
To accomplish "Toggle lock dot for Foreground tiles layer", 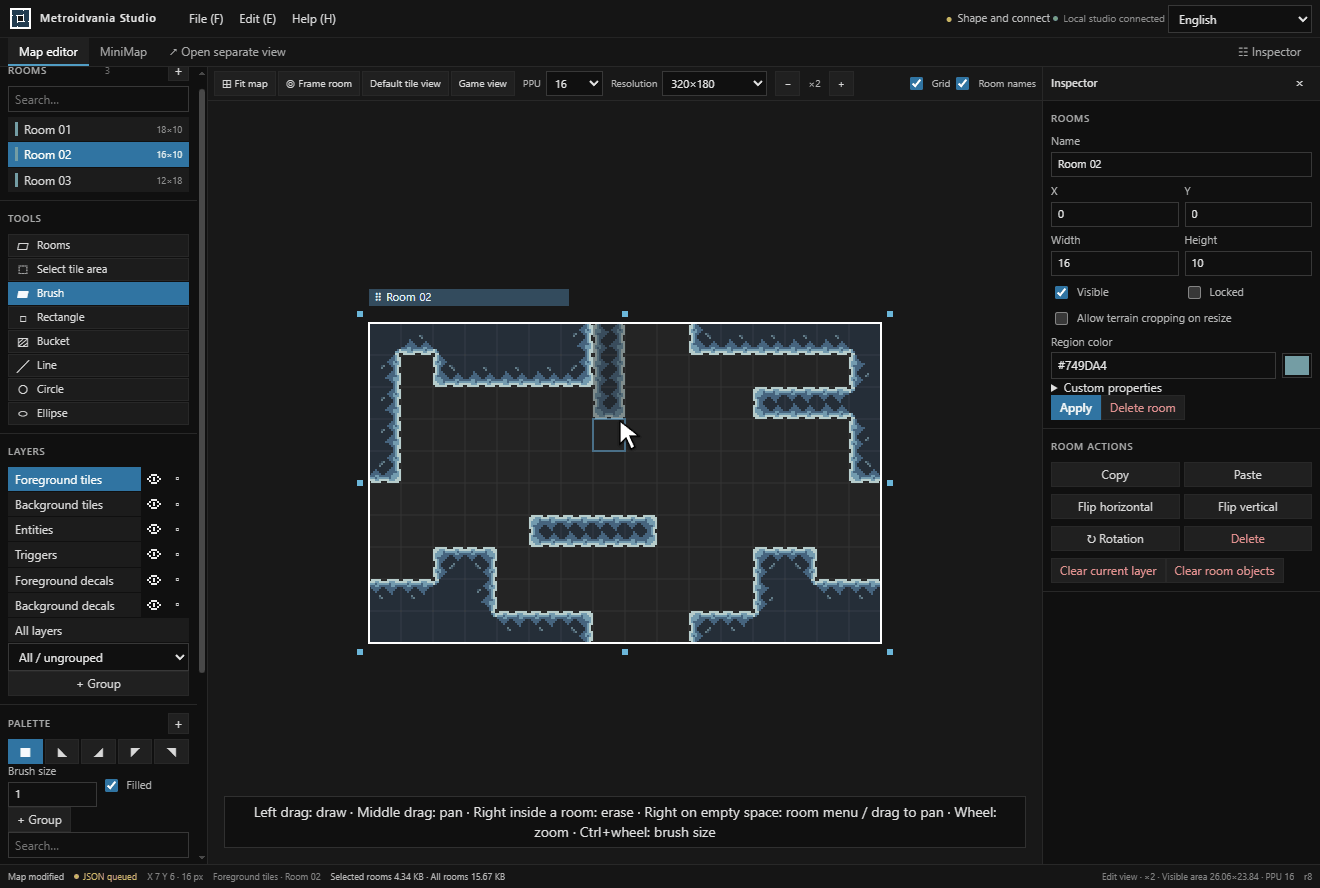I will [177, 479].
